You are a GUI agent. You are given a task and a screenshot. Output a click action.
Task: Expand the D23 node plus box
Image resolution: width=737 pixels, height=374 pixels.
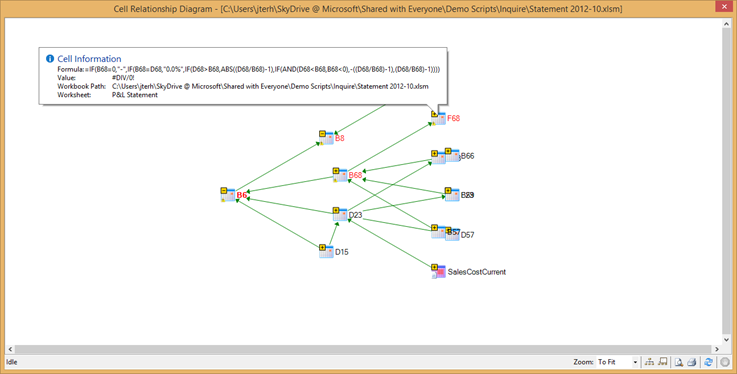[336, 210]
